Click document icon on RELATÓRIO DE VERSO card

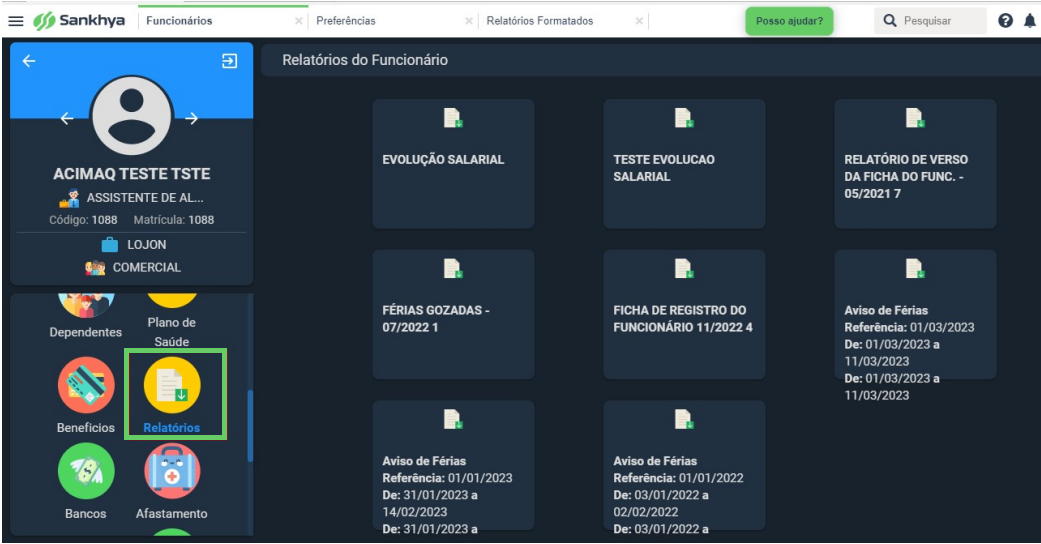pos(916,118)
